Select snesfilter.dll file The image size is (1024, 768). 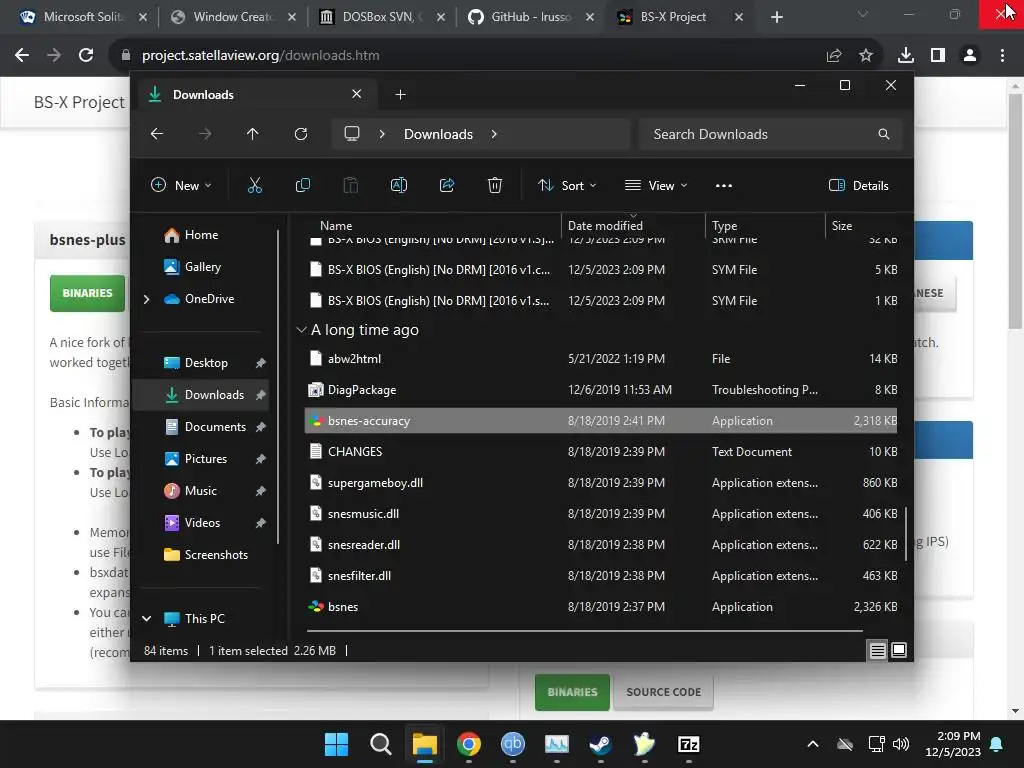tap(601, 576)
